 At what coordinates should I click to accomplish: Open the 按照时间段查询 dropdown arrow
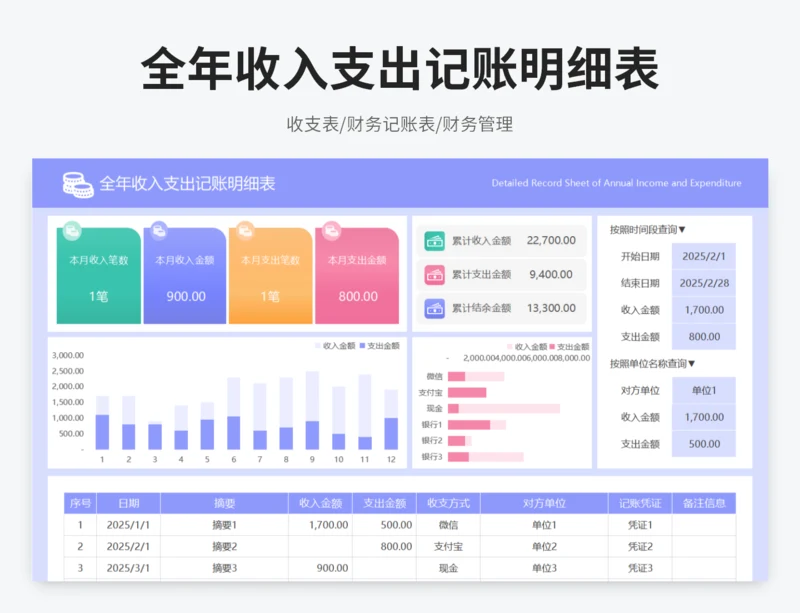tap(682, 230)
